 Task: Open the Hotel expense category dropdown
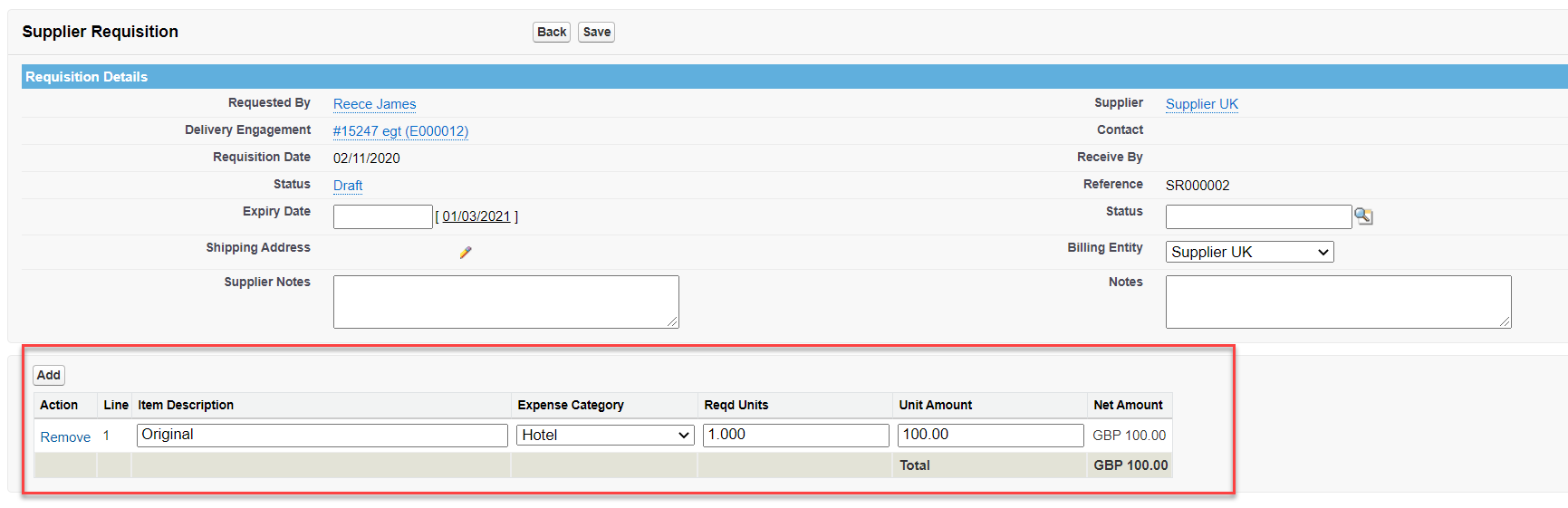(605, 436)
